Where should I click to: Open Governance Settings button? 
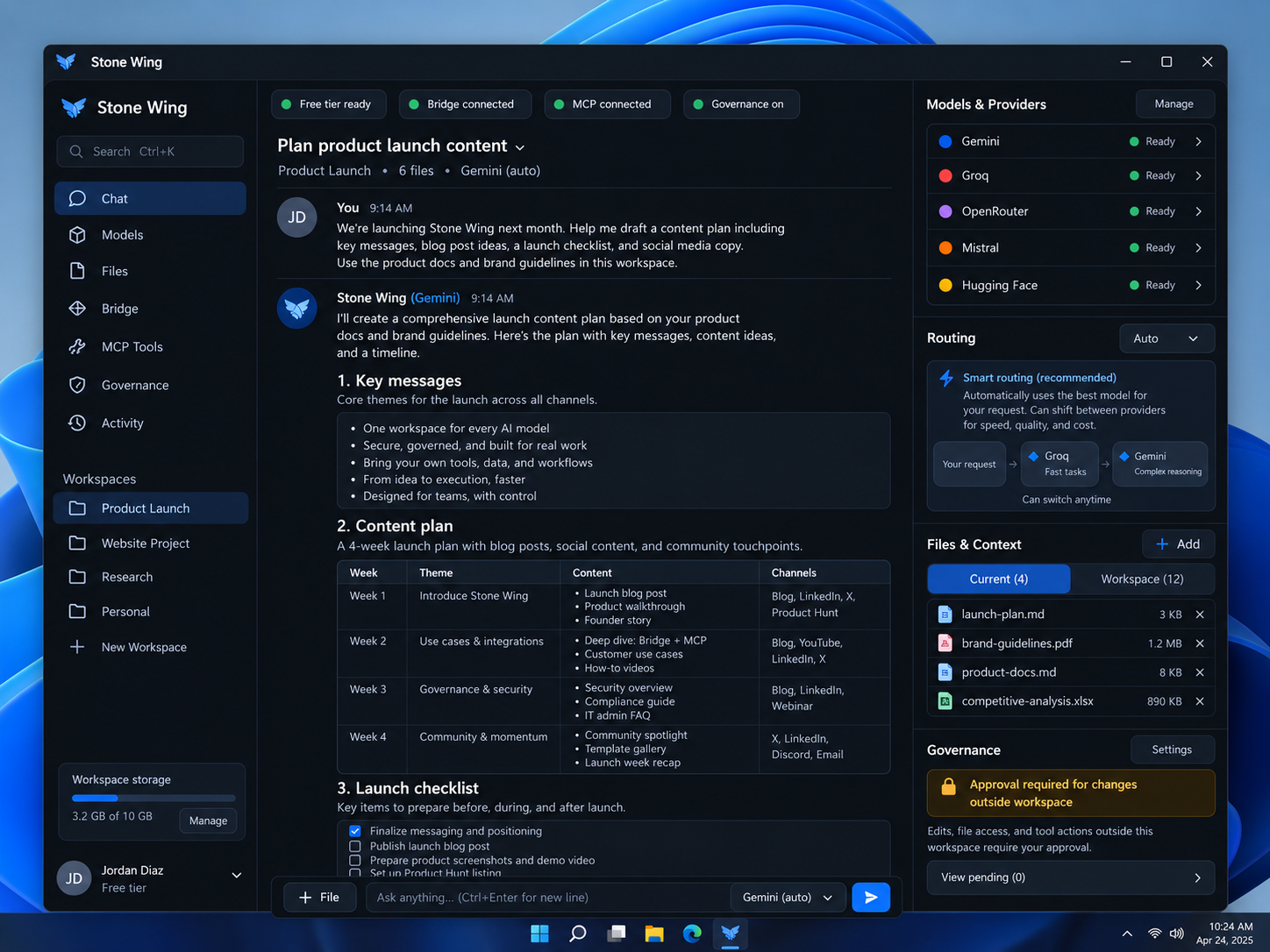[1172, 750]
